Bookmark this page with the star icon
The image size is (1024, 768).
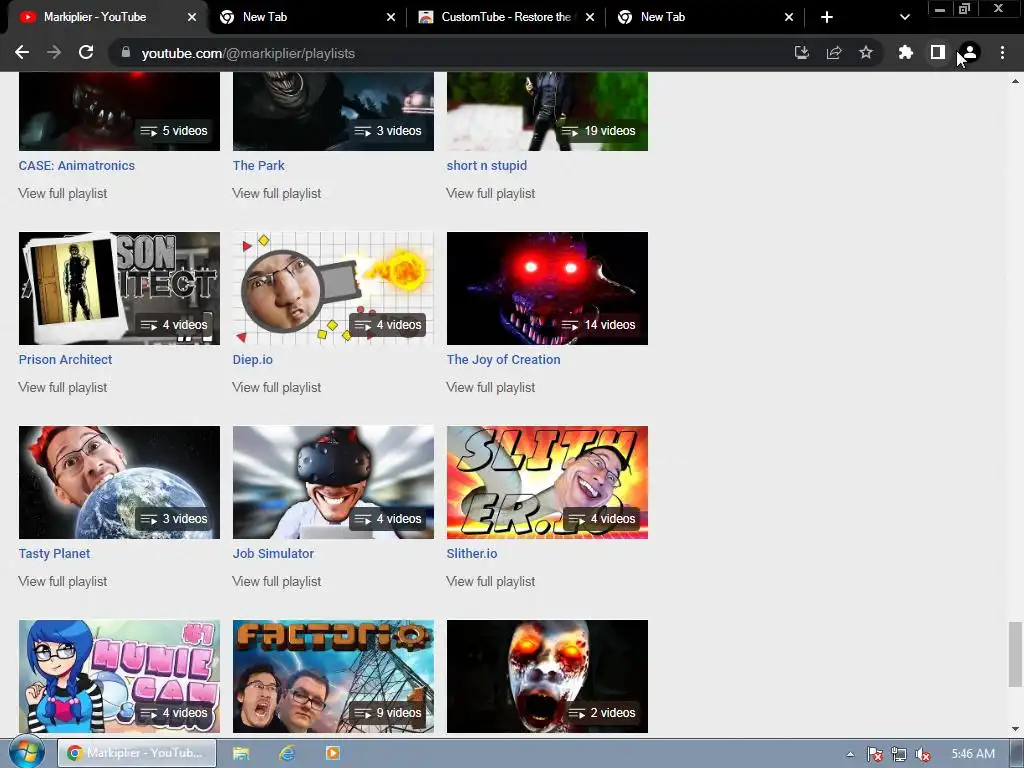pyautogui.click(x=866, y=53)
